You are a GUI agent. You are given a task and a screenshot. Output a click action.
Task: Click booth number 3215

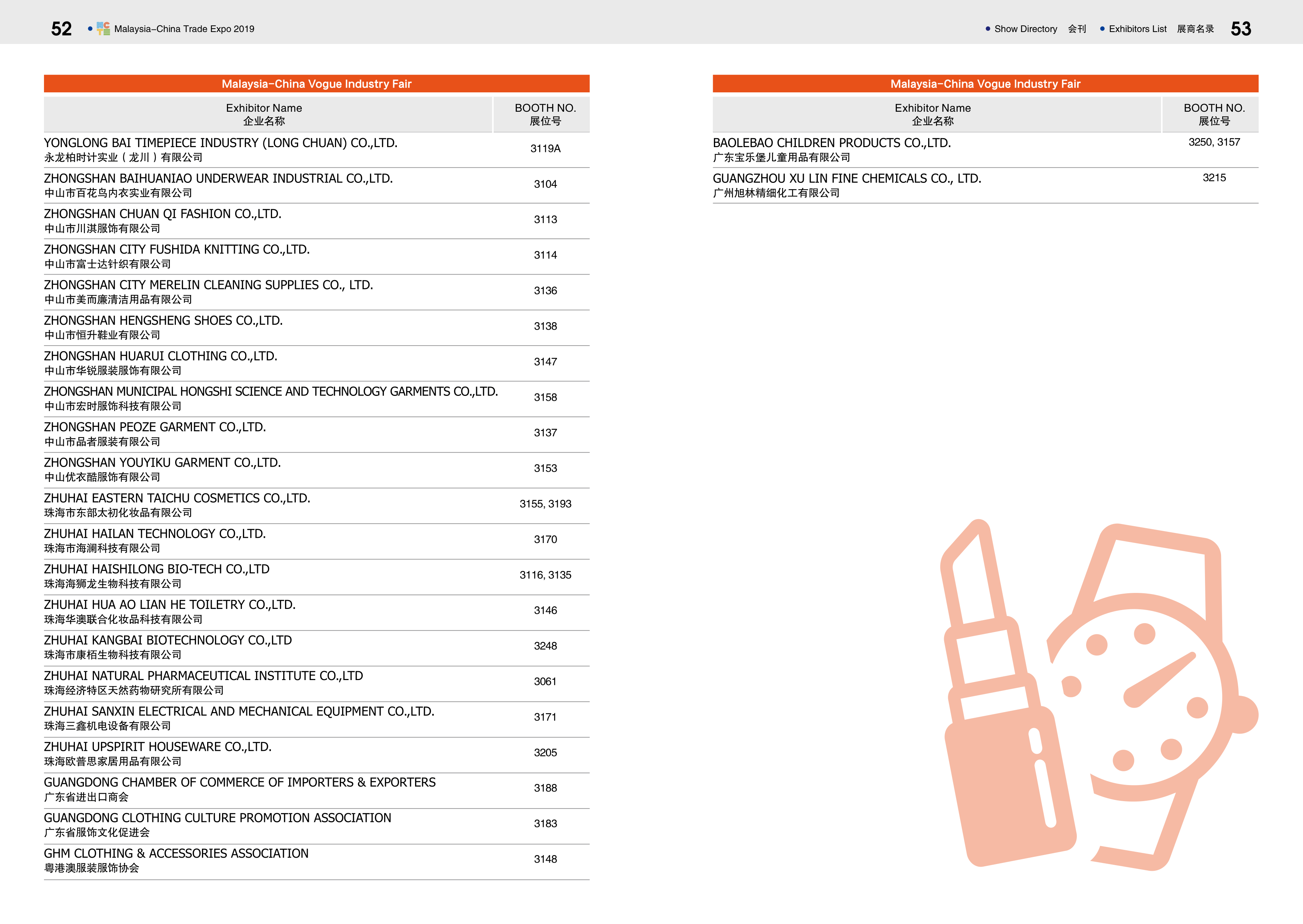pos(1214,178)
